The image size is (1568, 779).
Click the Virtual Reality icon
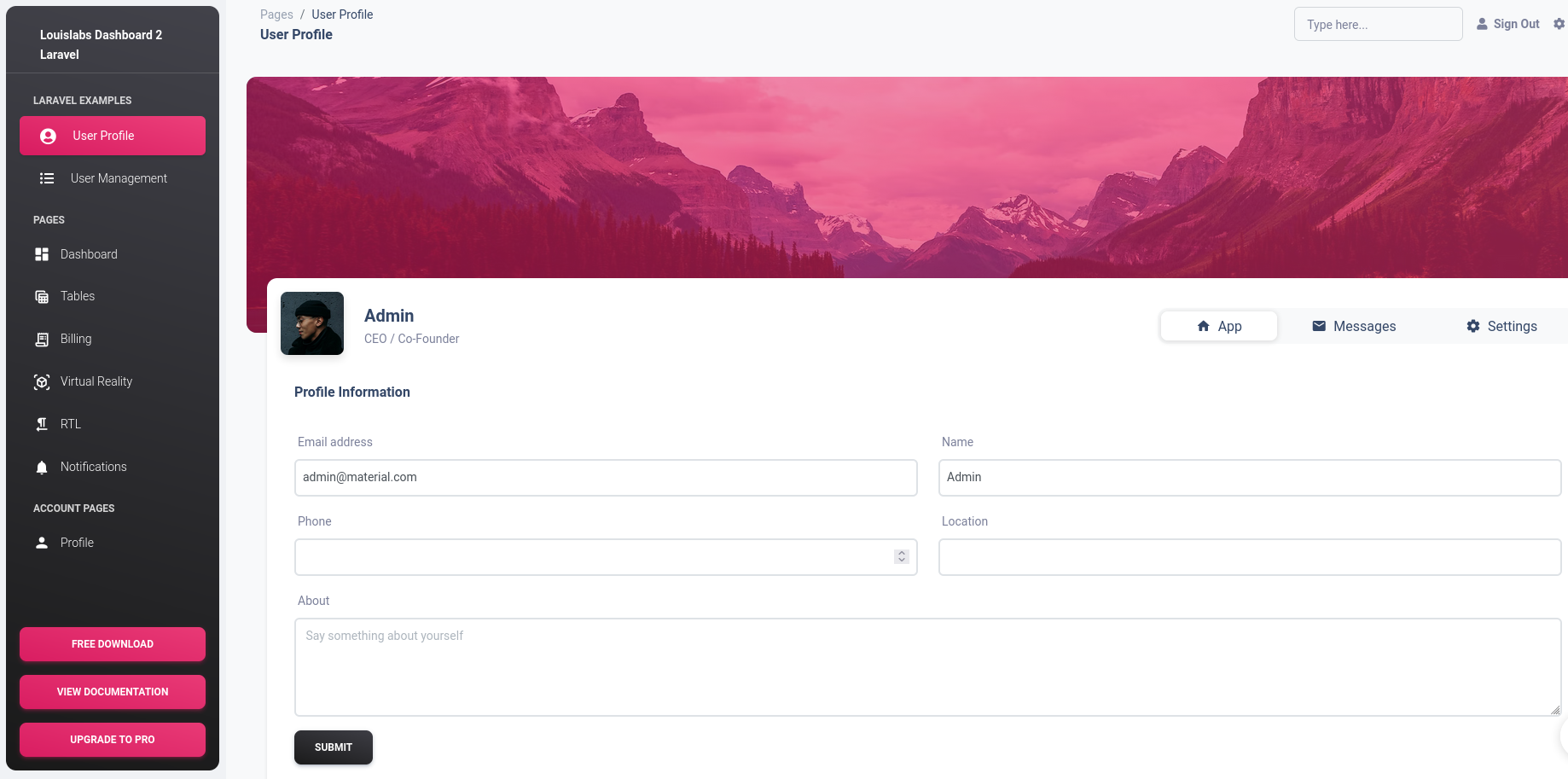[x=42, y=382]
